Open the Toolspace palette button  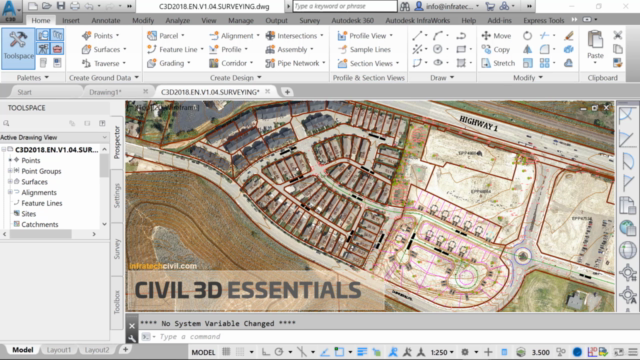click(x=18, y=48)
